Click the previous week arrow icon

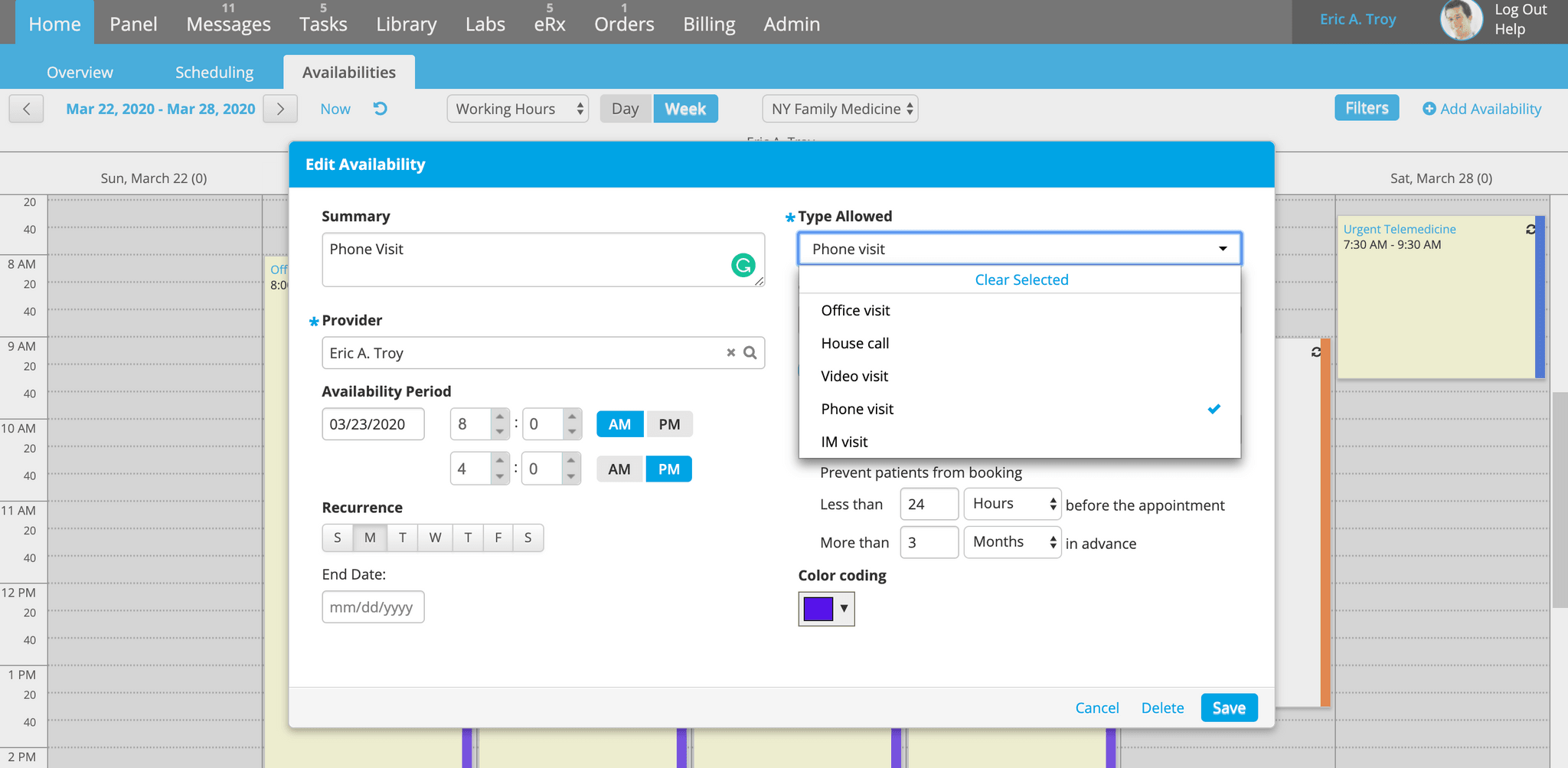pyautogui.click(x=26, y=109)
